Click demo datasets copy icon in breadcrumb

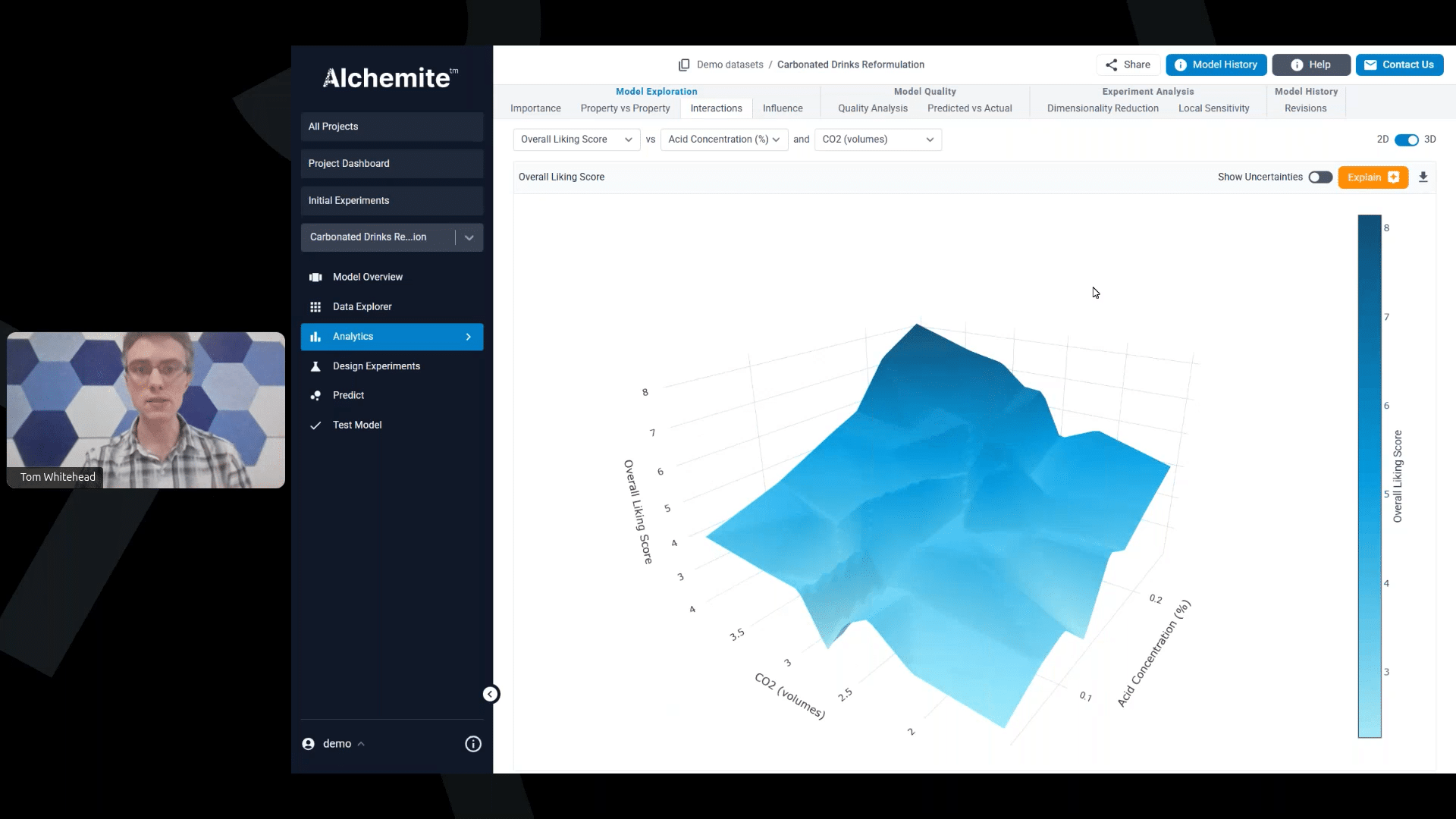(683, 65)
